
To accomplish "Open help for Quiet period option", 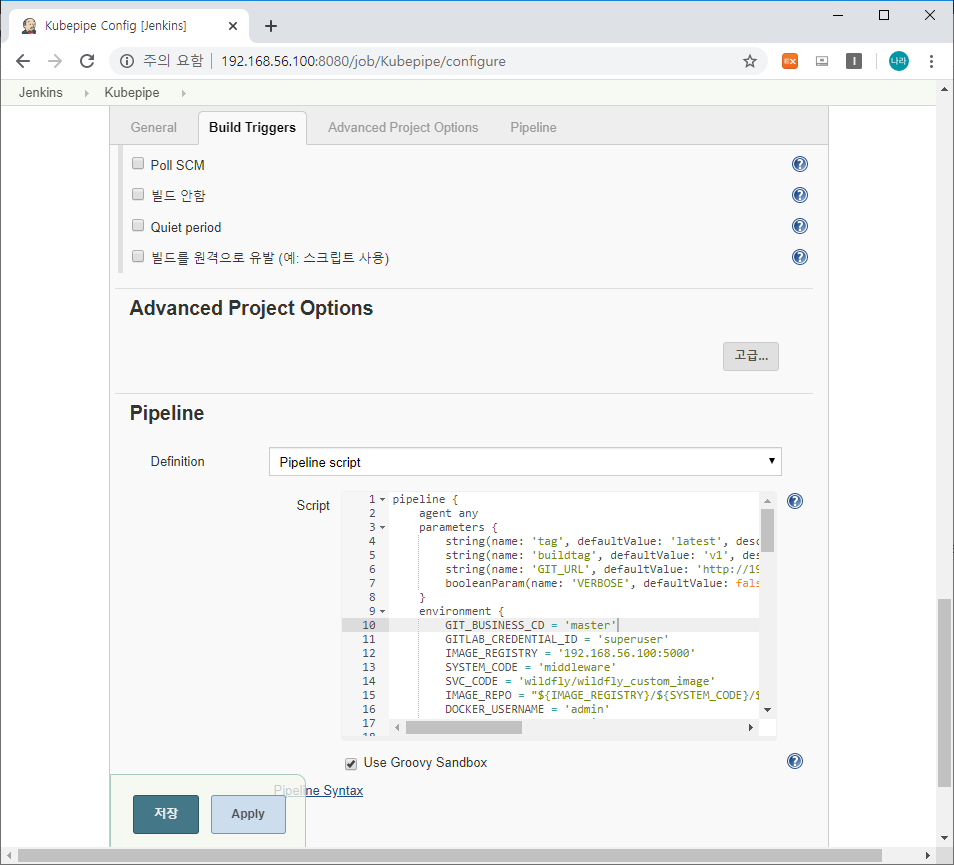I will (799, 226).
